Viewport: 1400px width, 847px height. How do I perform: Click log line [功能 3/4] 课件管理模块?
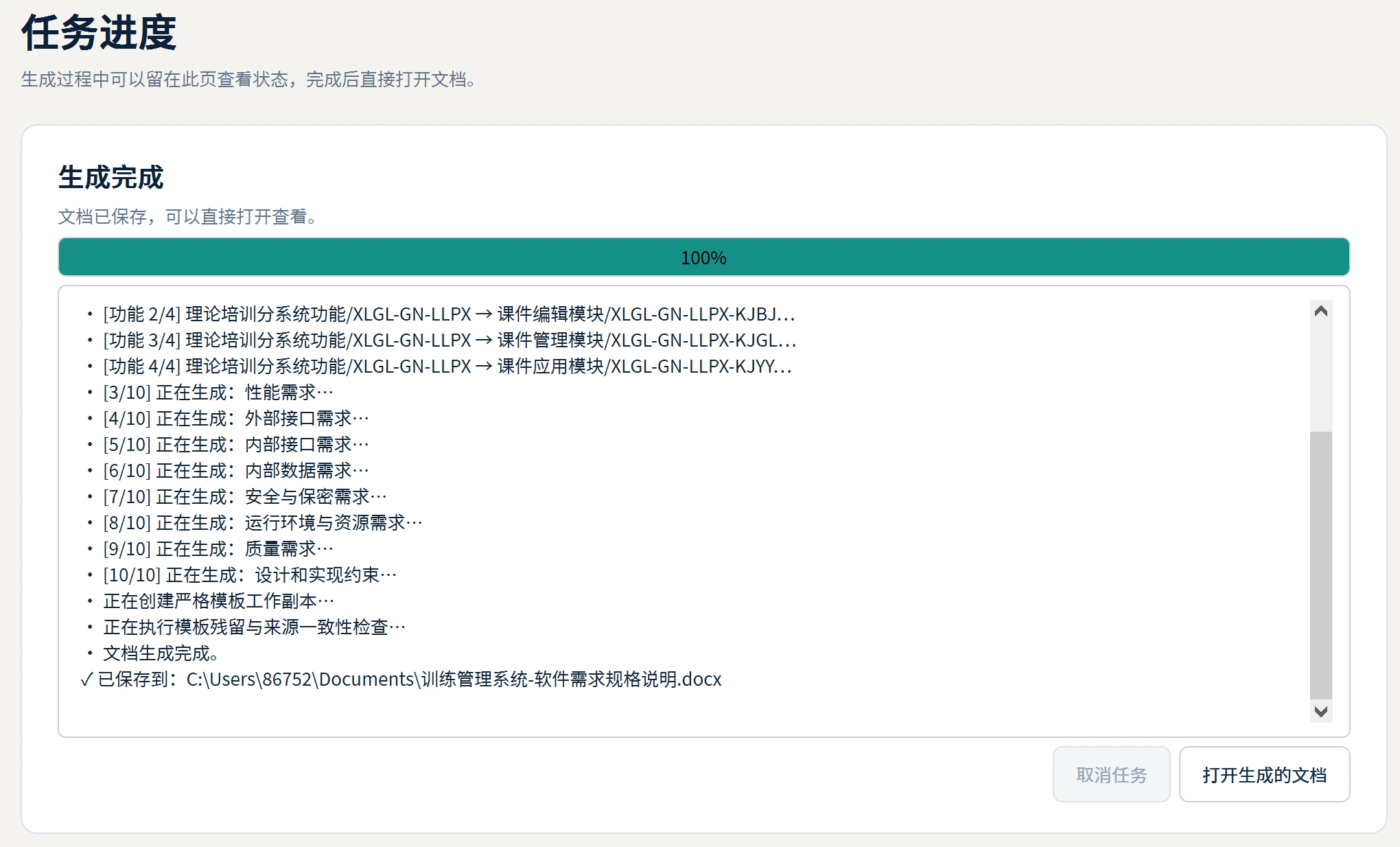point(450,340)
